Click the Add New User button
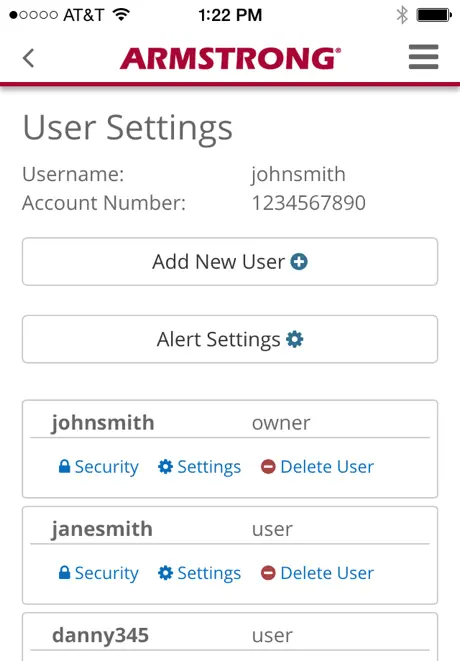 coord(230,262)
